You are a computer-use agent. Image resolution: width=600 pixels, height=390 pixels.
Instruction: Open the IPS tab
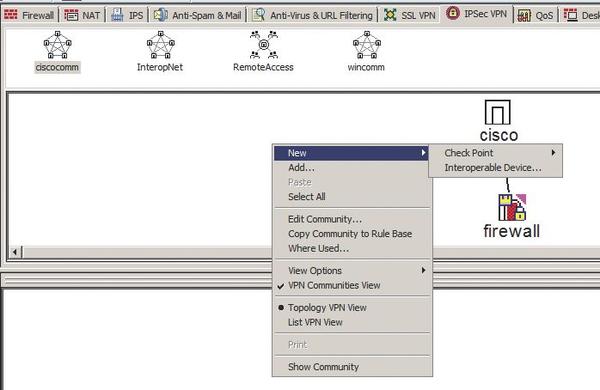click(127, 15)
